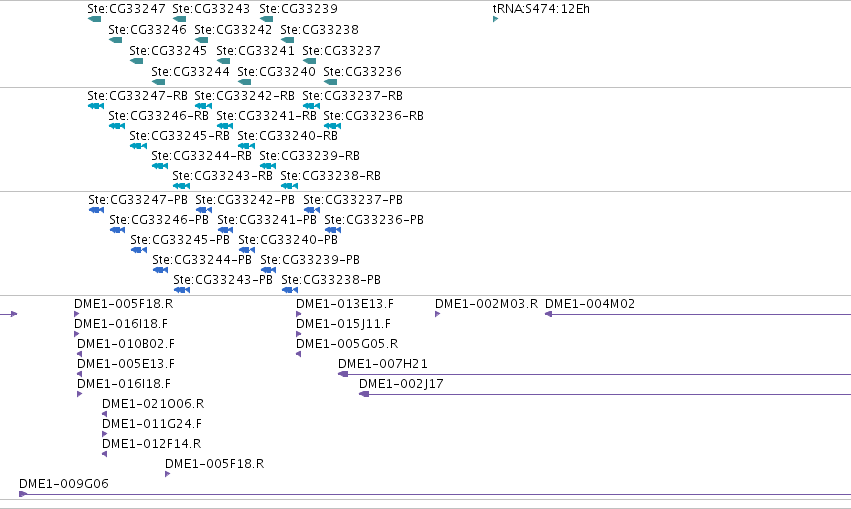Screen dimensions: 851x509
Task: Click the DME1-002J17 arrowhead
Action: [x=364, y=394]
